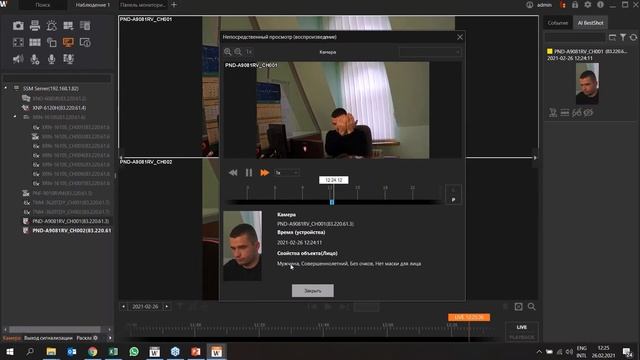Select XNP-6120H camera in device tree

[x=59, y=108]
